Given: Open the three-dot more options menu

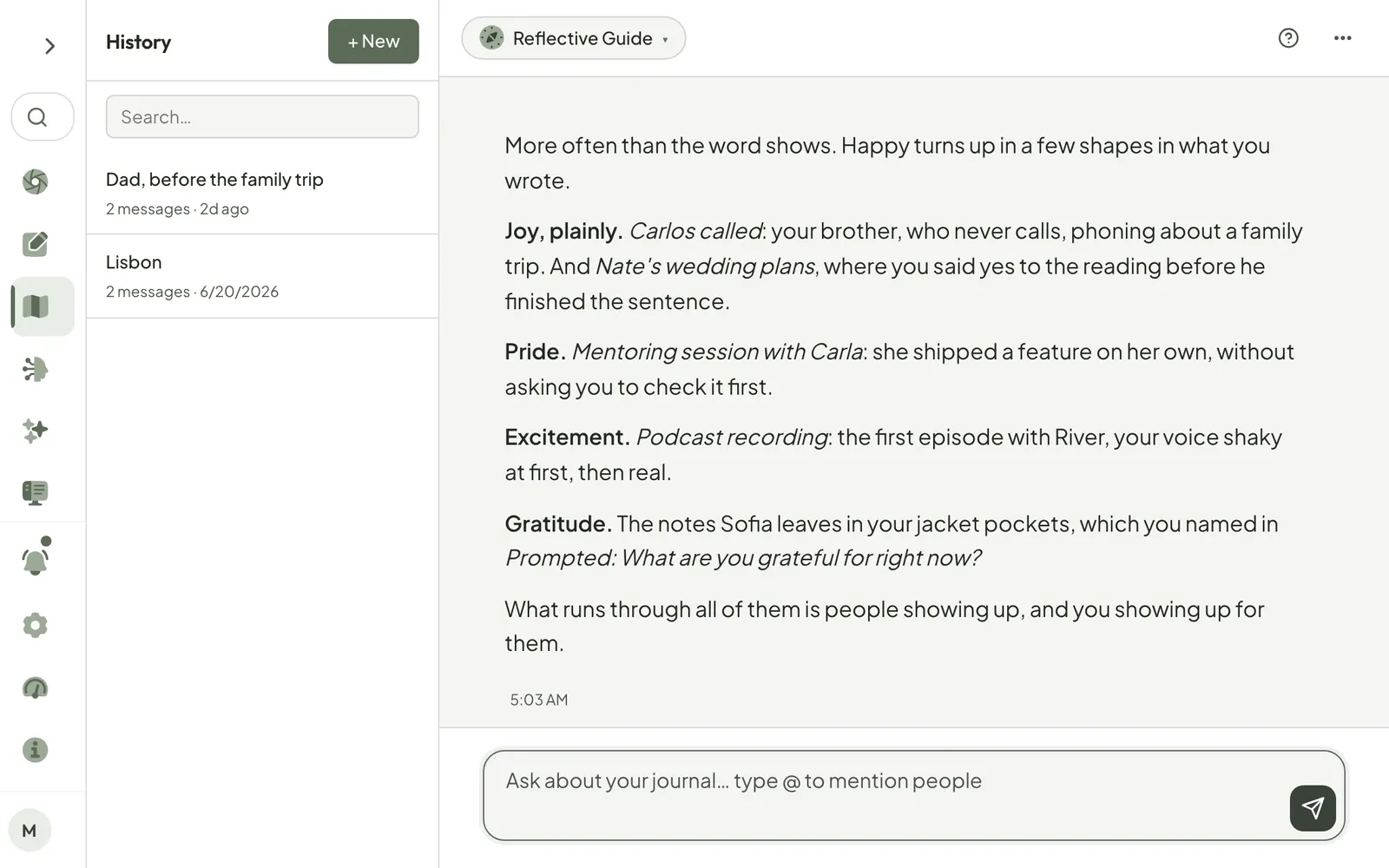Looking at the screenshot, I should (1342, 38).
